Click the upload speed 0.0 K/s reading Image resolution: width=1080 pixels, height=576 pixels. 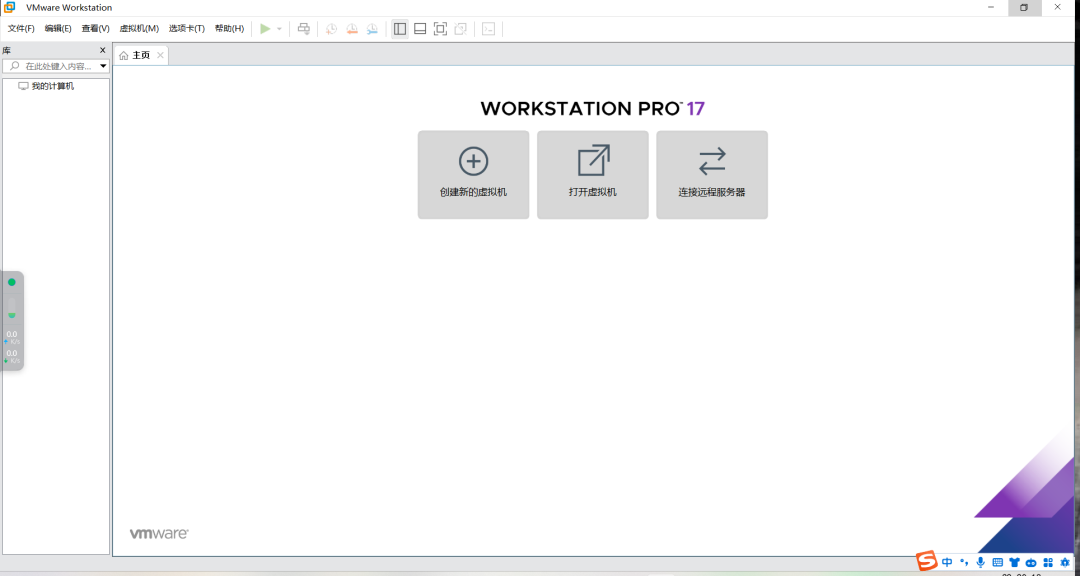tap(12, 338)
